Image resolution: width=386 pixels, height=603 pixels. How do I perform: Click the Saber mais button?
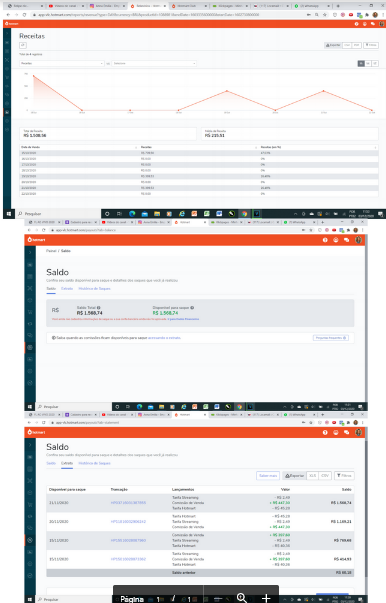click(x=268, y=476)
